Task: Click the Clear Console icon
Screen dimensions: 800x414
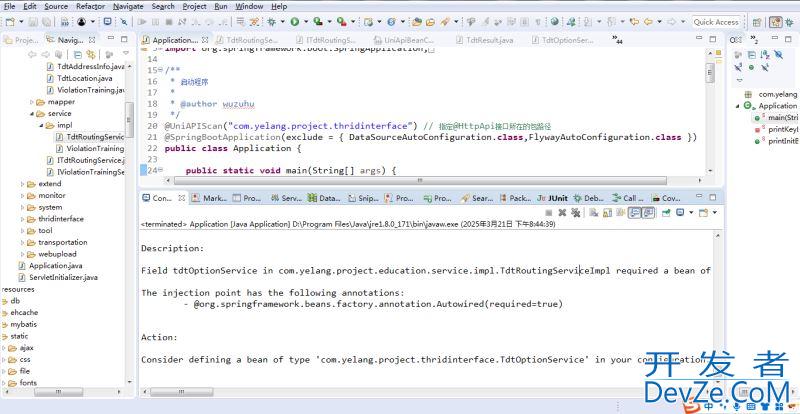Action: tap(593, 212)
